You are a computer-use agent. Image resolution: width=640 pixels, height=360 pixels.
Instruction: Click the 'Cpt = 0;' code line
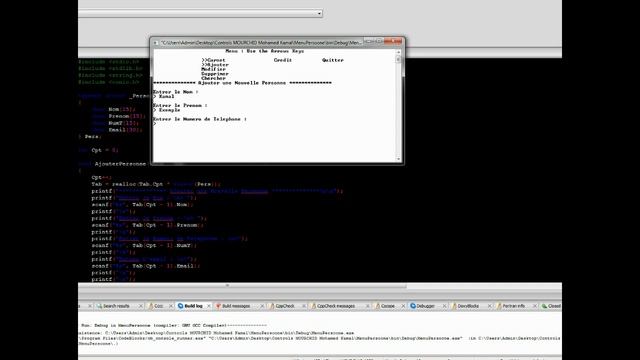pos(98,150)
